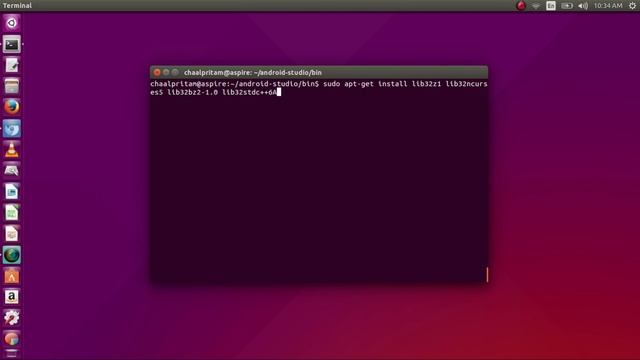Launch LibreOffice Impress presentation icon
Screen dimensions: 640x360
[11, 234]
